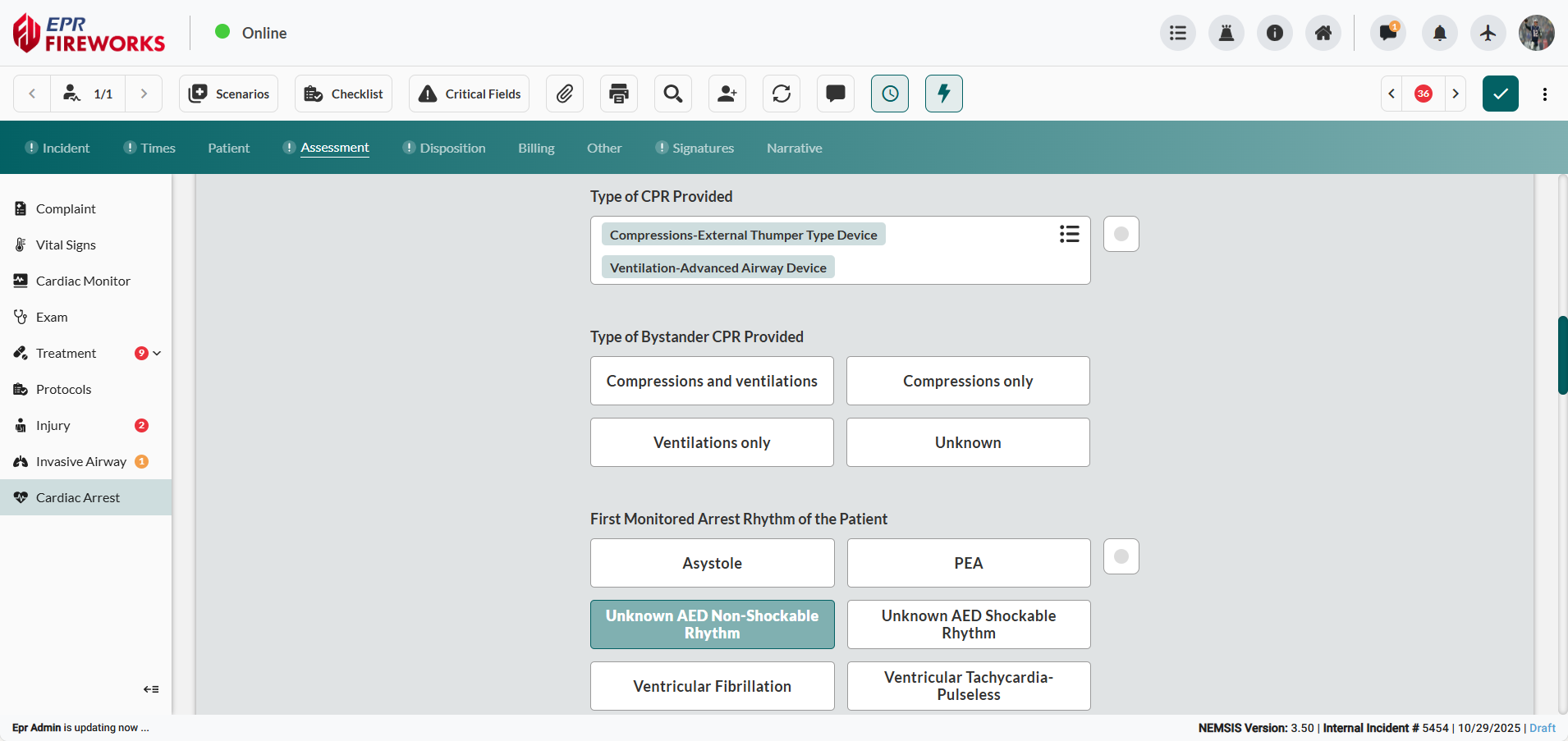Open the print icon in toolbar
This screenshot has width=1568, height=741.
(619, 94)
